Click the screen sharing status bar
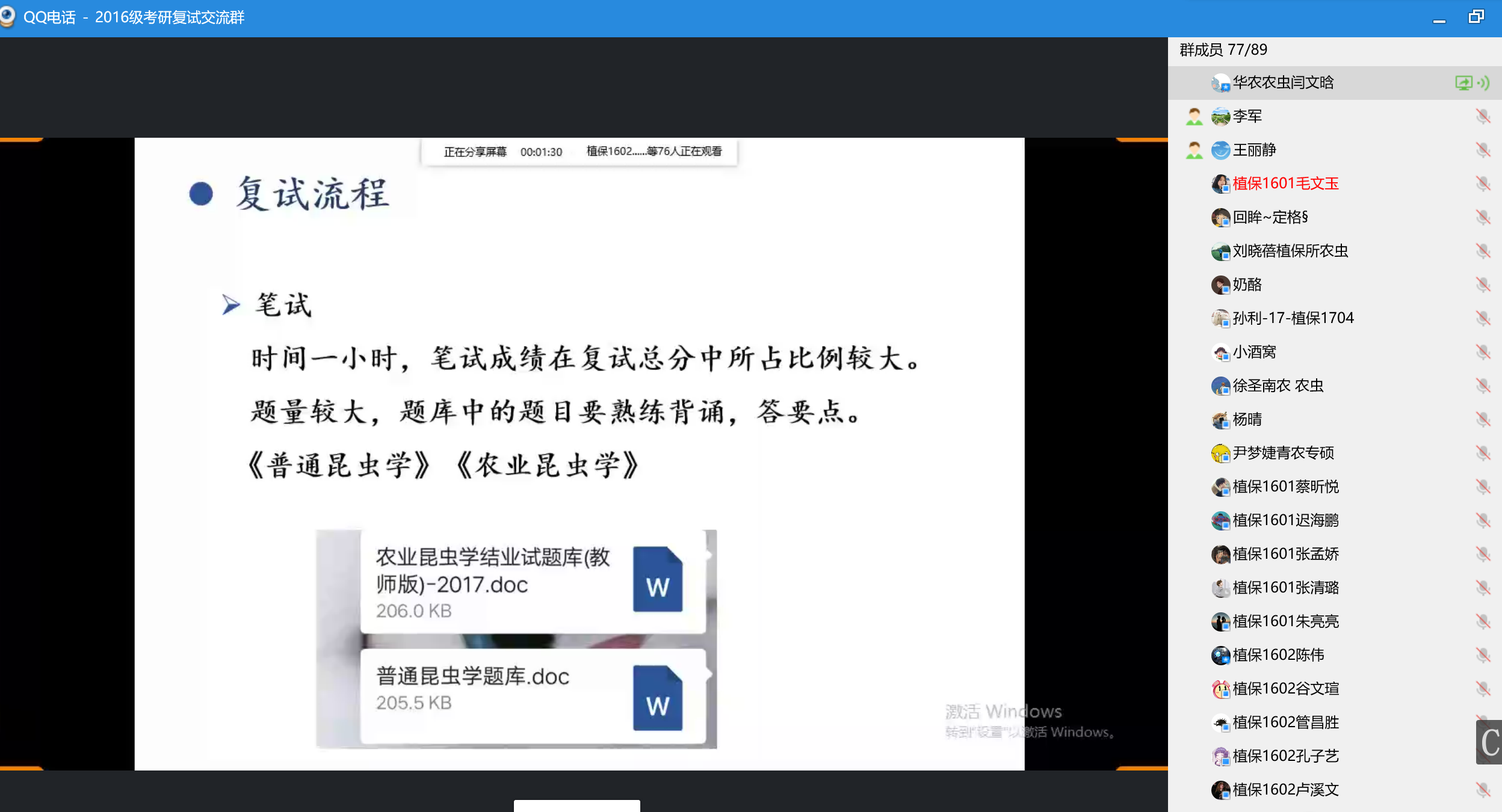The height and width of the screenshot is (812, 1502). point(579,152)
